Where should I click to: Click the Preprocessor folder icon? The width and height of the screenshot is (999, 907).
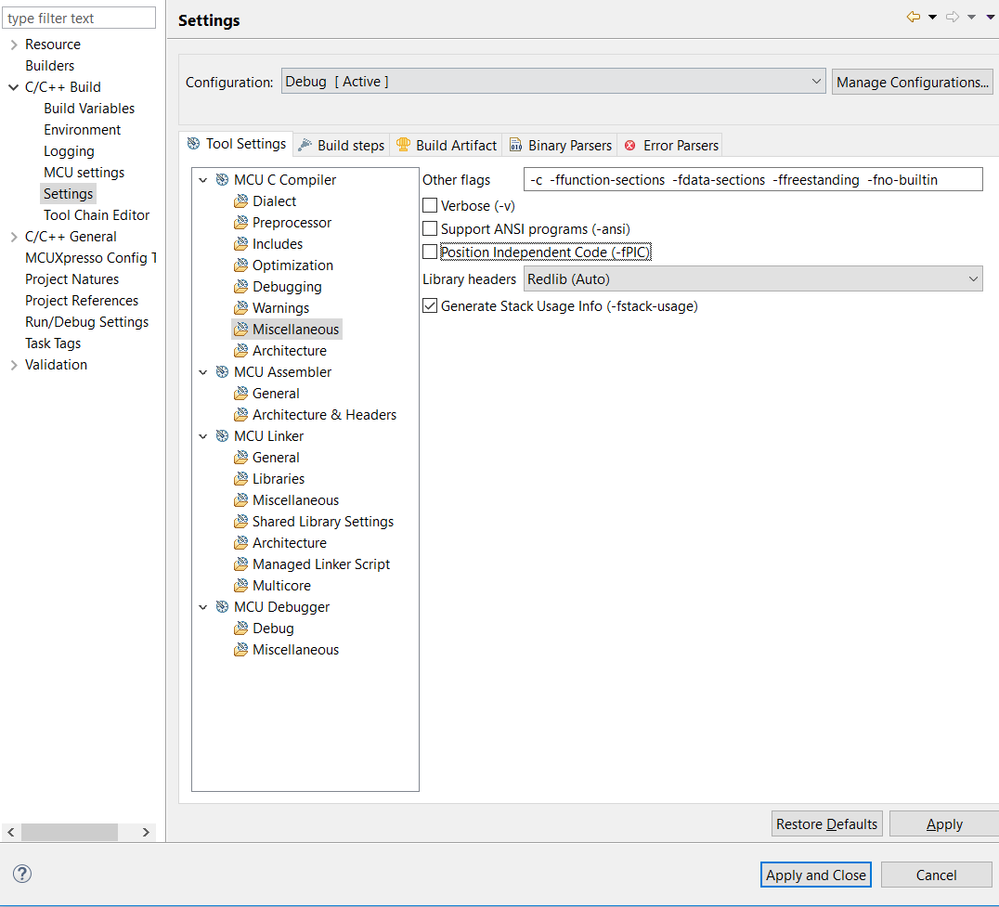point(241,222)
